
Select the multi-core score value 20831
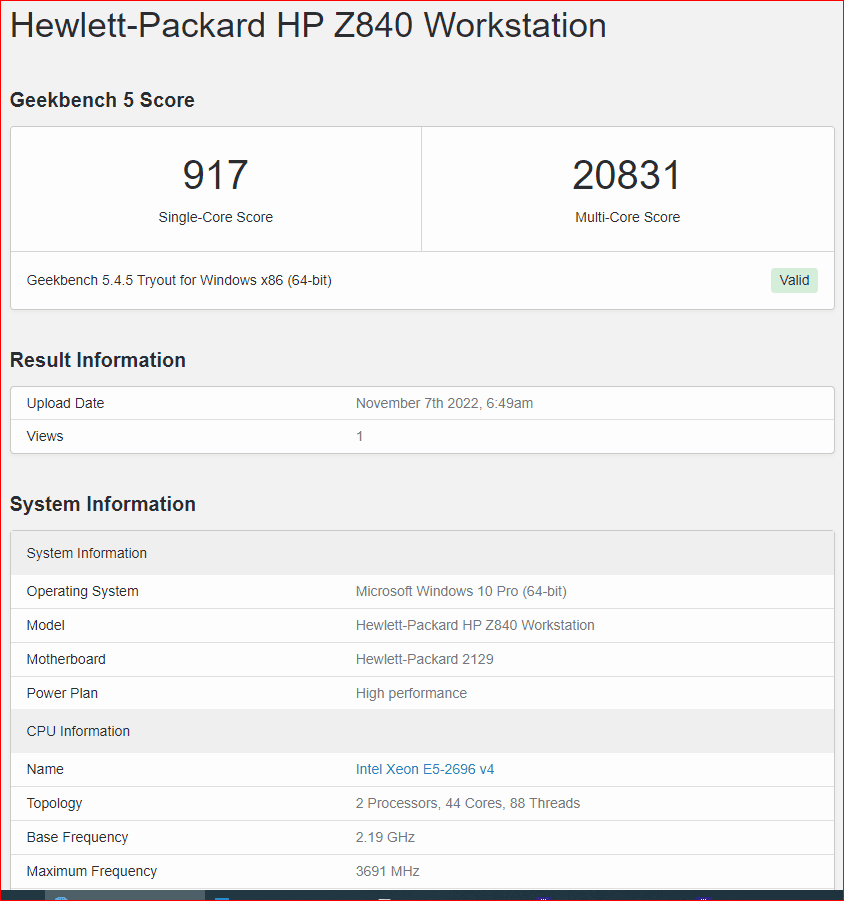[627, 175]
